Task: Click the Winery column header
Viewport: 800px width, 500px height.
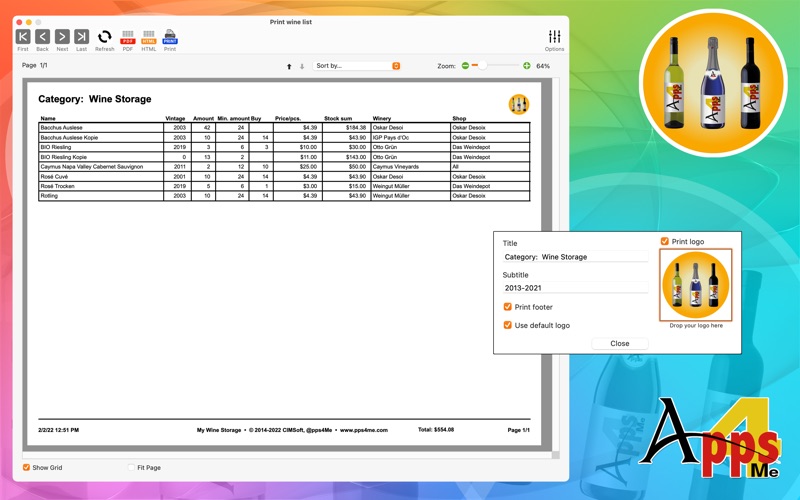Action: point(382,118)
